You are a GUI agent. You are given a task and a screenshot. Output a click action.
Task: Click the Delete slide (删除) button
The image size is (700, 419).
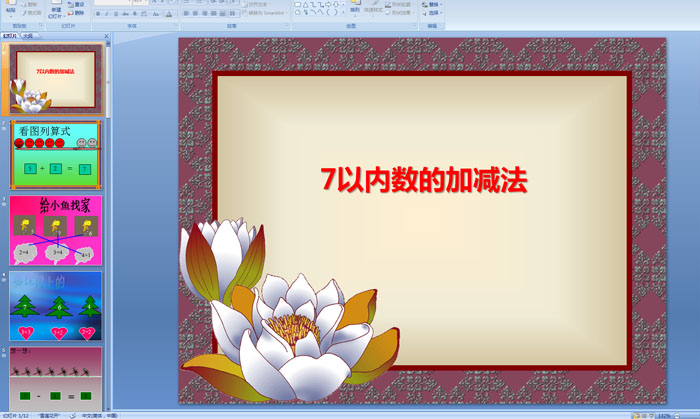[x=76, y=13]
